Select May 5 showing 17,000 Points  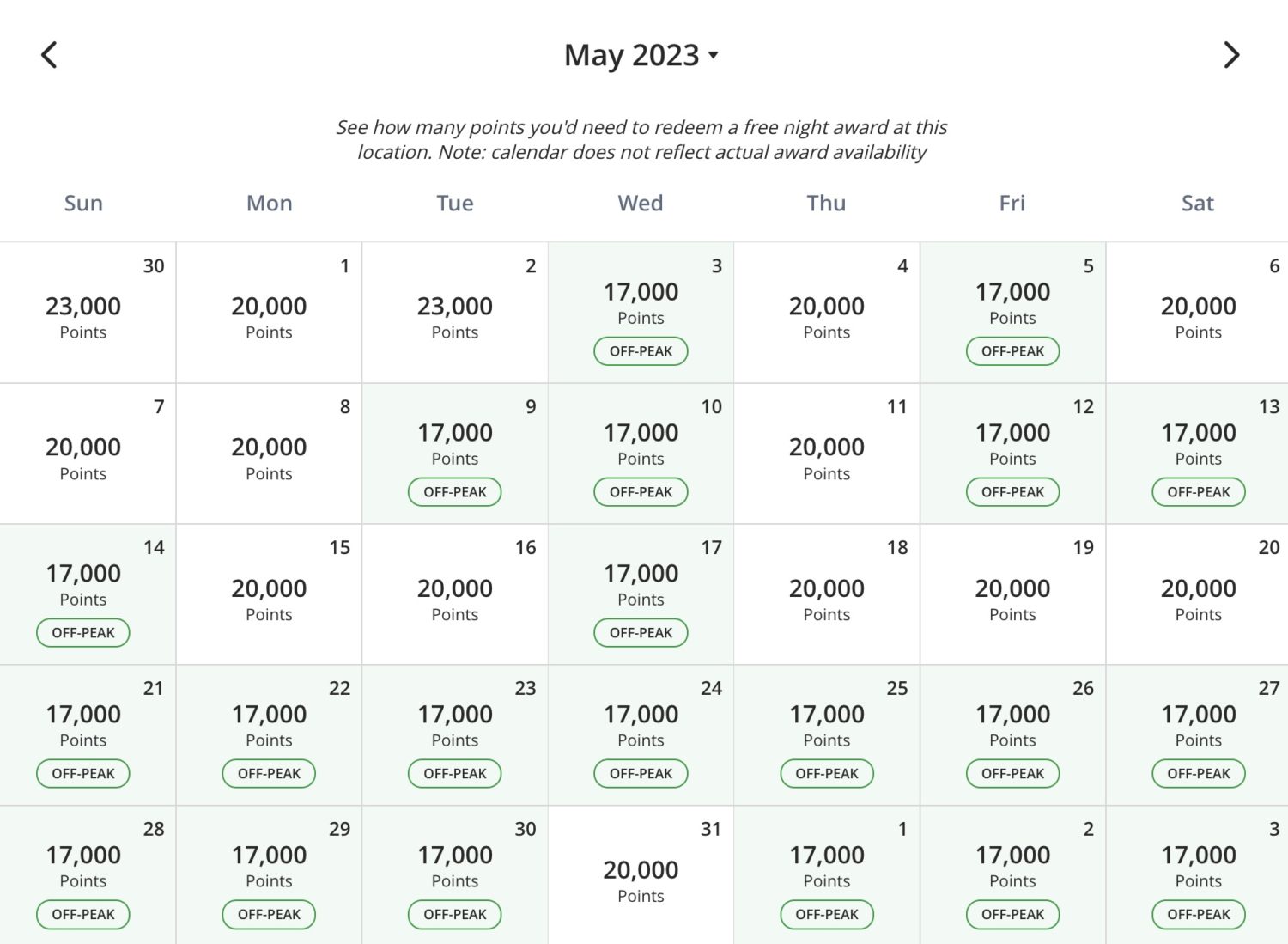pos(1012,305)
